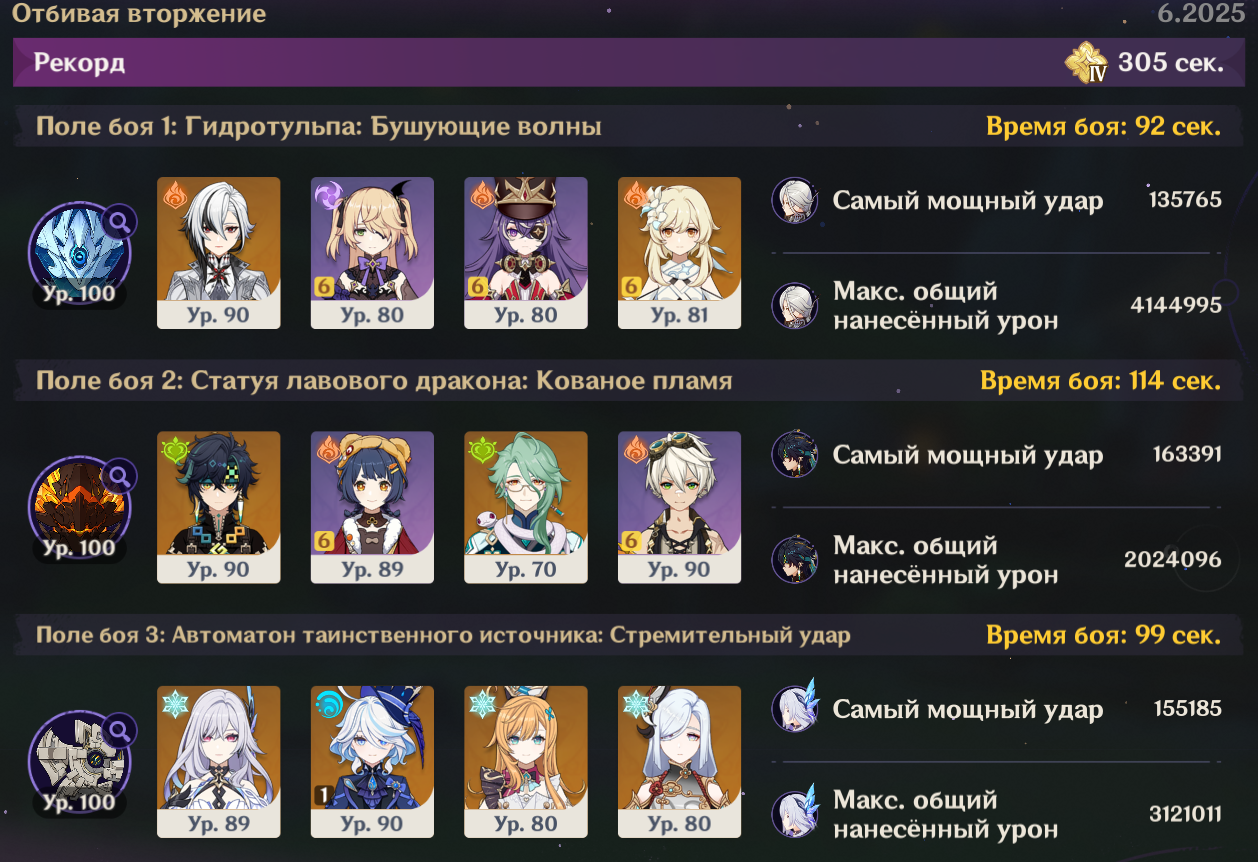Select the level 89 Pyro character with bear hat

coord(373,507)
